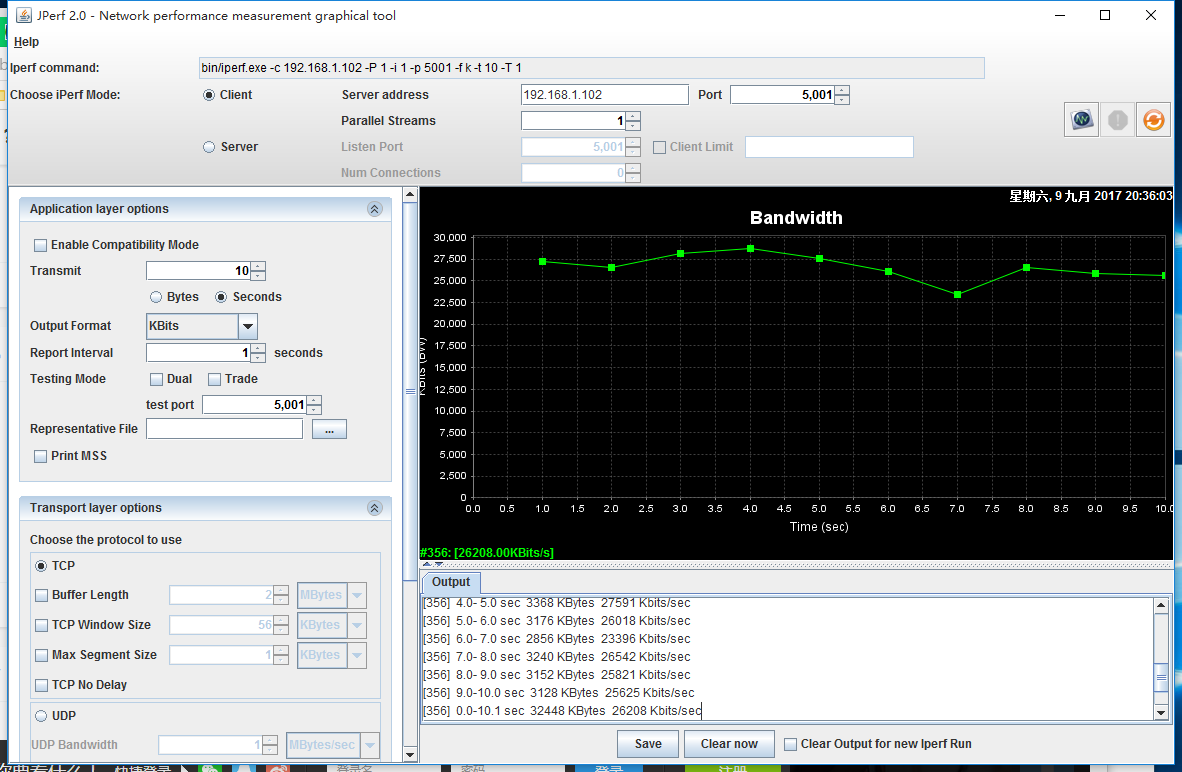Collapse the Transport layer options panel
Image resolution: width=1182 pixels, height=772 pixels.
[375, 508]
